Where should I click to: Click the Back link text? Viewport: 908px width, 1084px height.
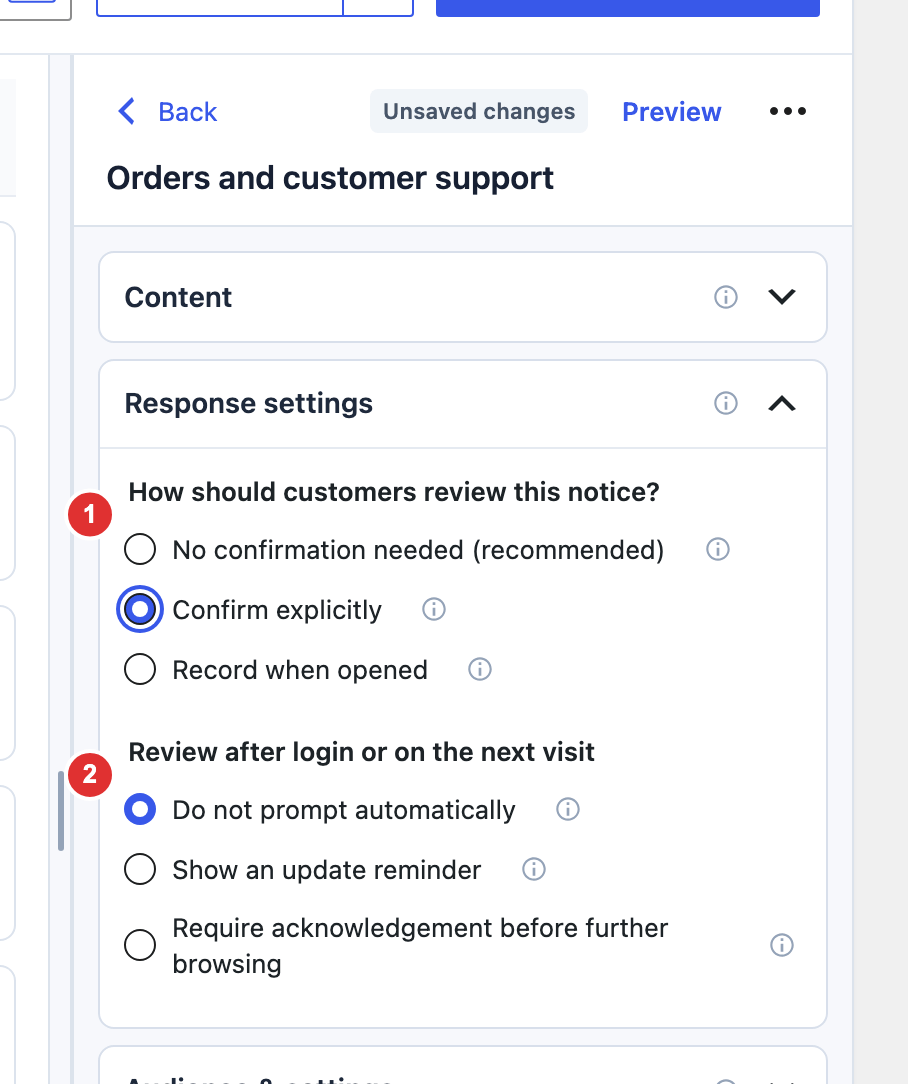click(x=187, y=111)
